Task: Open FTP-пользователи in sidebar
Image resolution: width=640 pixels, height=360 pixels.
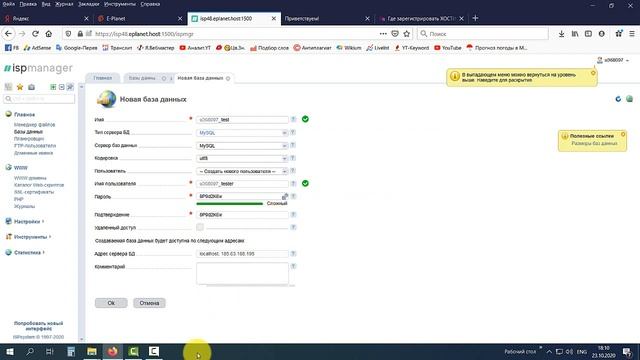Action: click(x=35, y=146)
